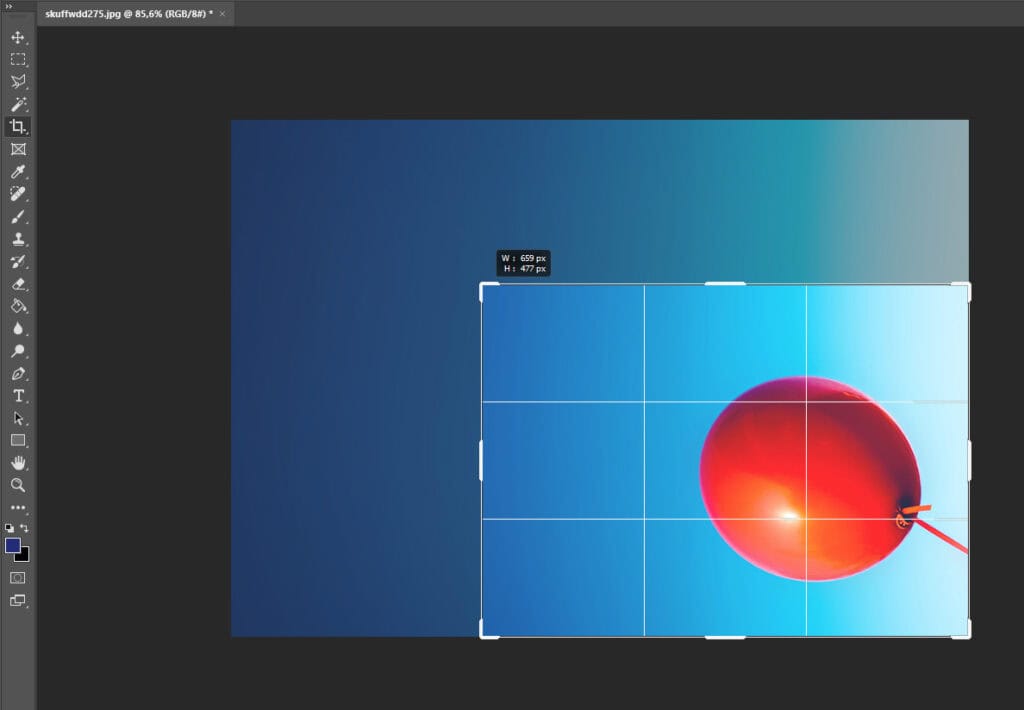This screenshot has height=710, width=1024.
Task: Select the Eraser tool
Action: pos(17,283)
